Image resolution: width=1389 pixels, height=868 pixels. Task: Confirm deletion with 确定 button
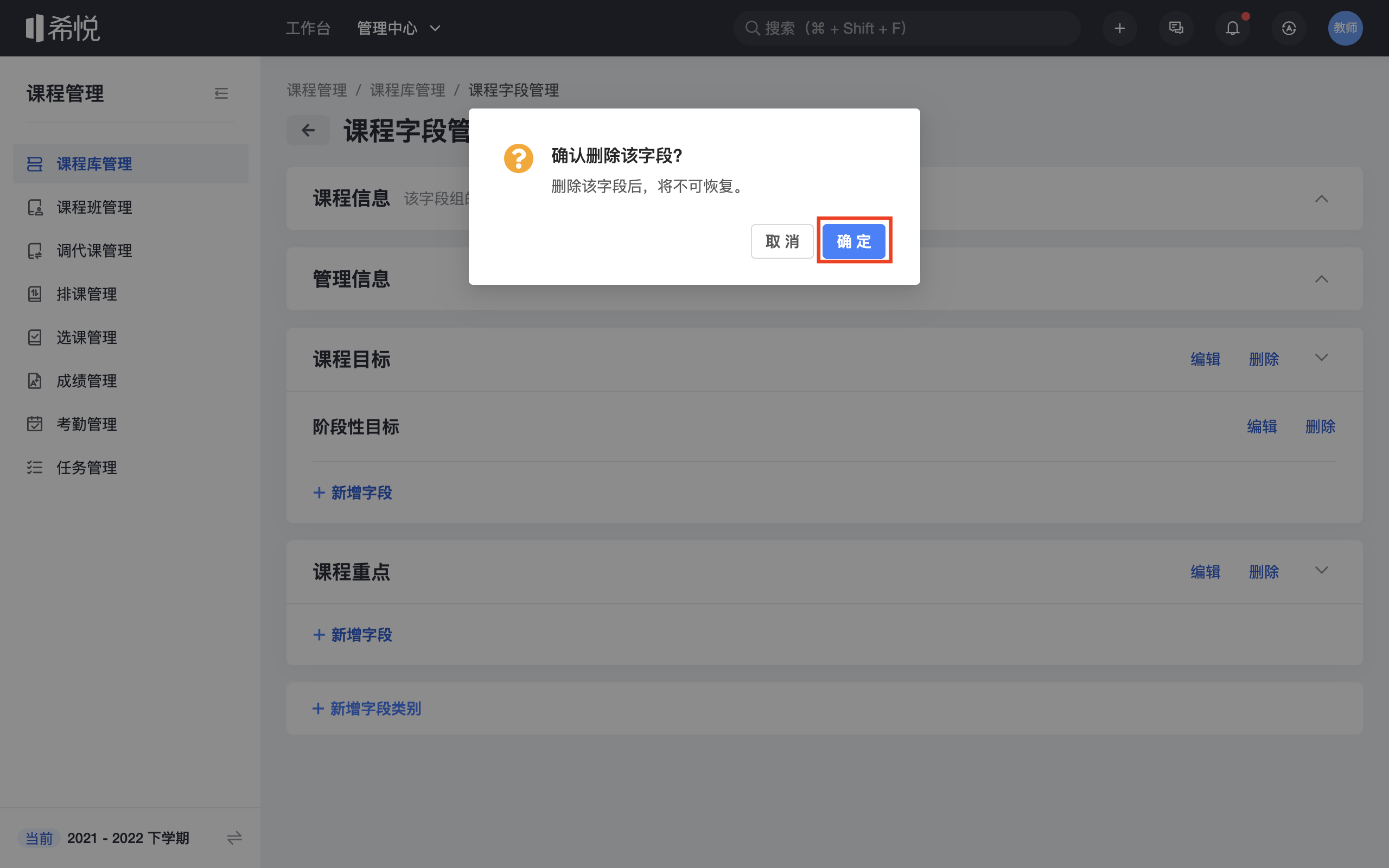point(853,241)
